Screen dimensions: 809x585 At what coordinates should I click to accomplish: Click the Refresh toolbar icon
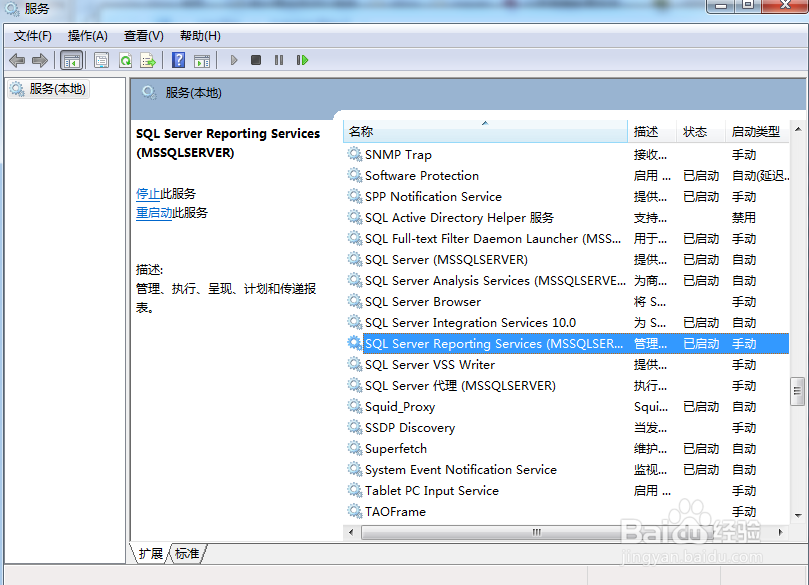coord(125,60)
